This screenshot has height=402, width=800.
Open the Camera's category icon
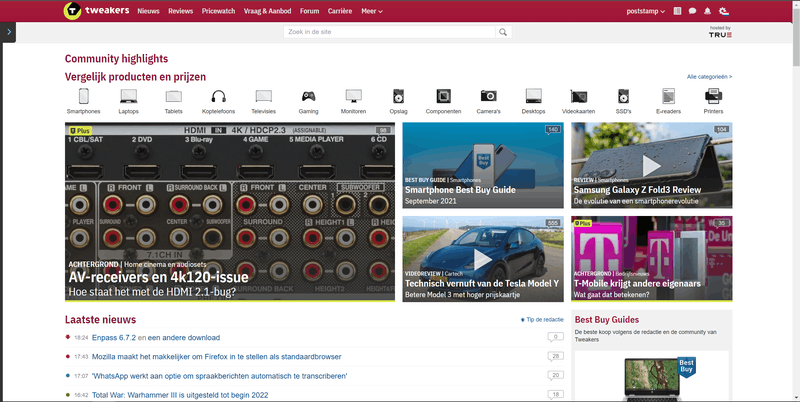click(x=488, y=96)
